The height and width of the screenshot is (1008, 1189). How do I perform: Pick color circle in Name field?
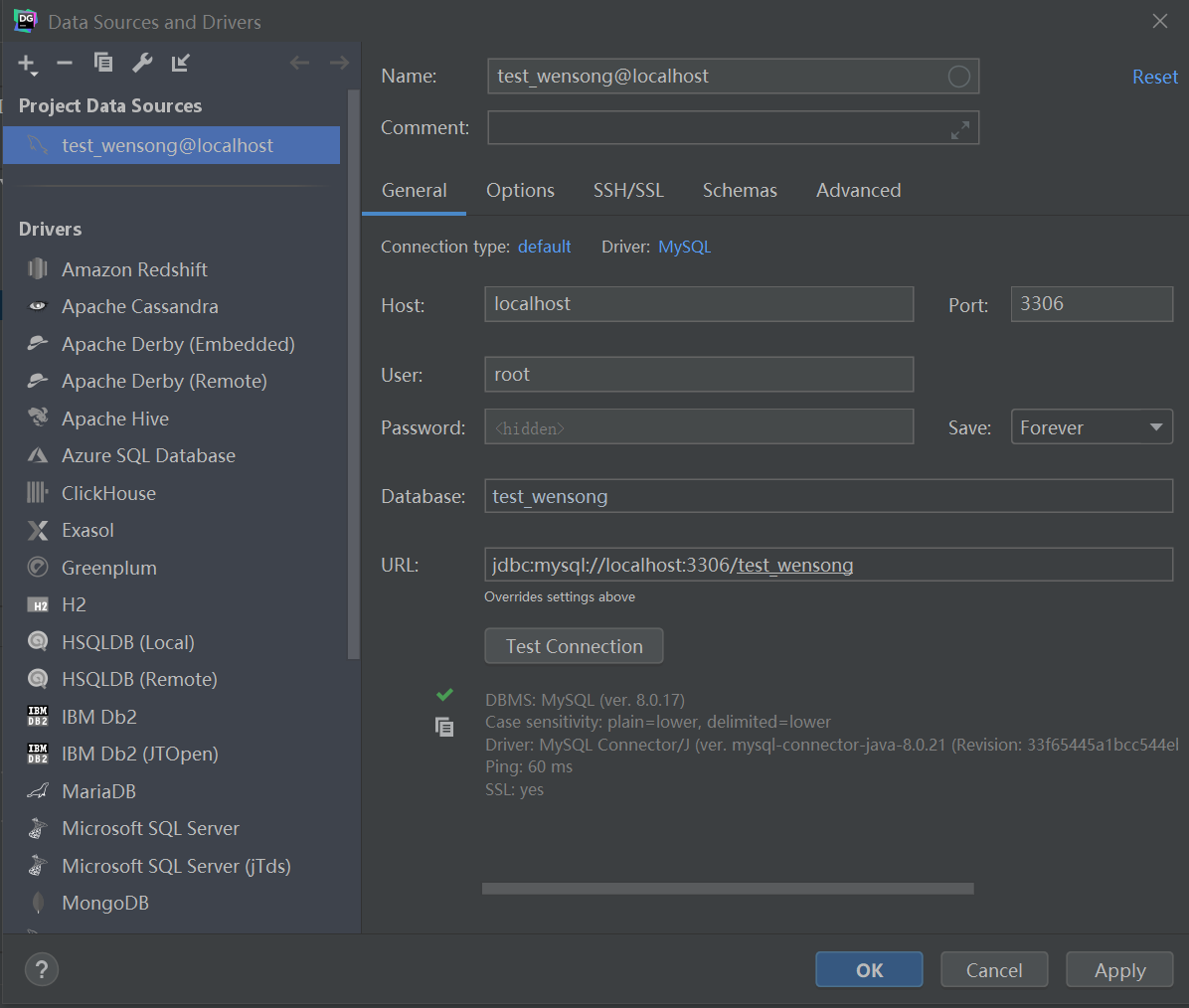click(958, 76)
